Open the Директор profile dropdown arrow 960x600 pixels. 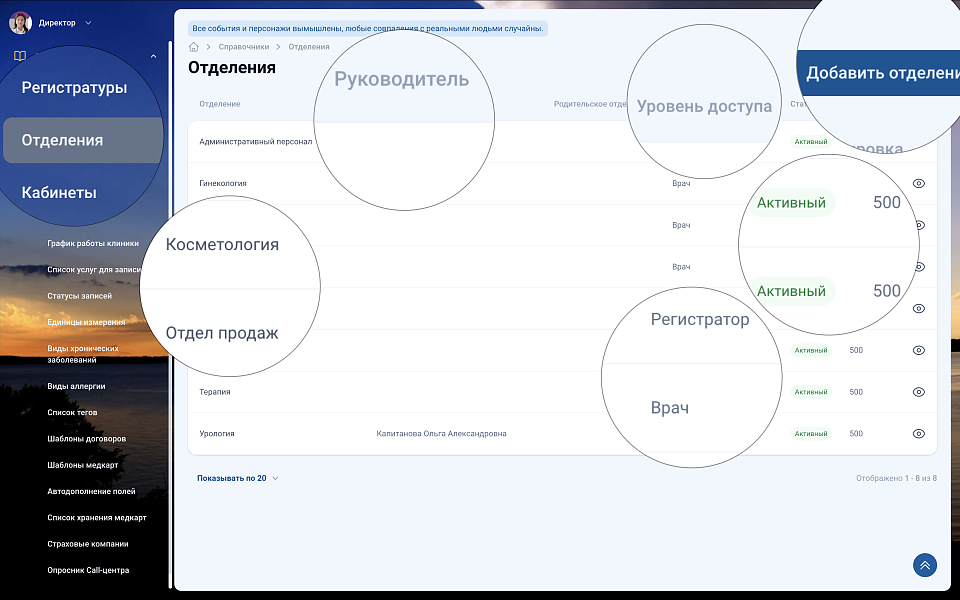88,23
